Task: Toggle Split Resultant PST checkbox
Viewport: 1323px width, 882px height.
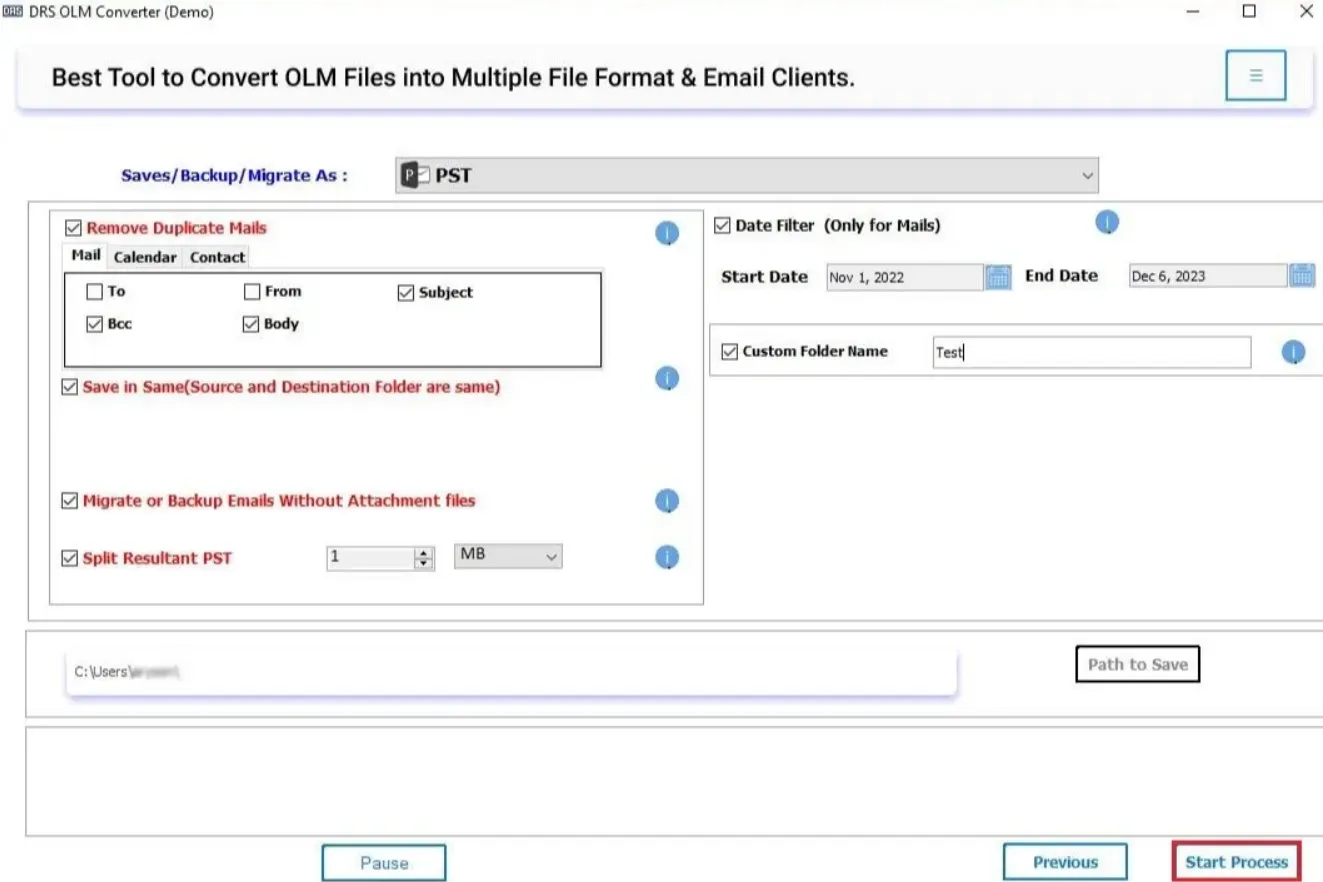Action: coord(69,558)
